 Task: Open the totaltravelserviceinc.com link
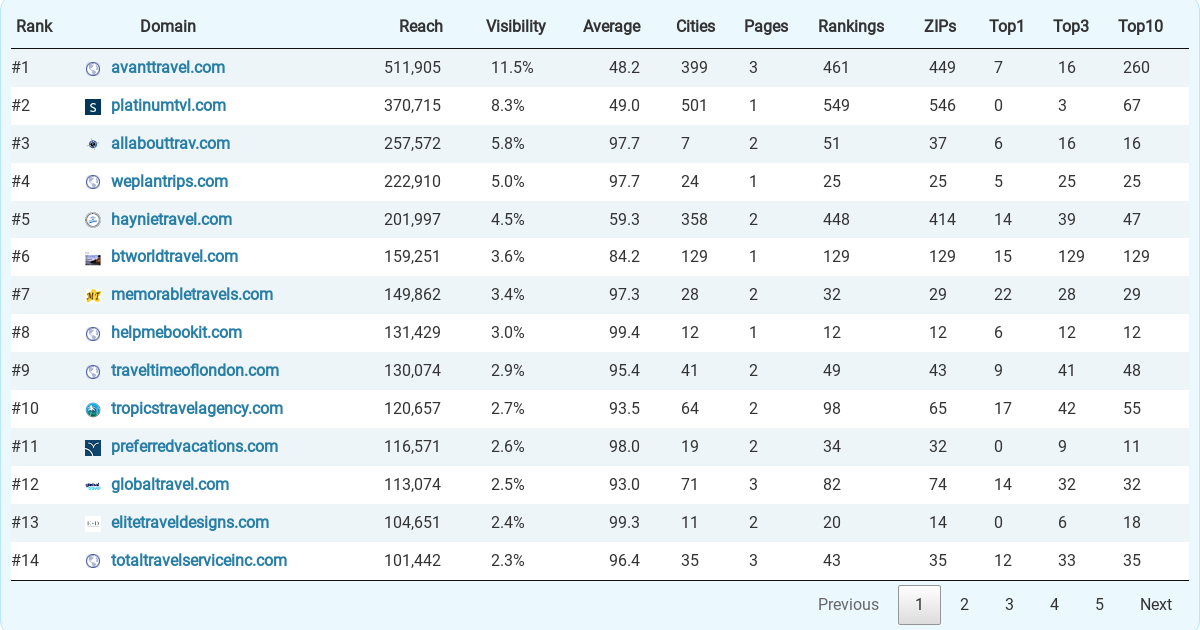point(199,560)
